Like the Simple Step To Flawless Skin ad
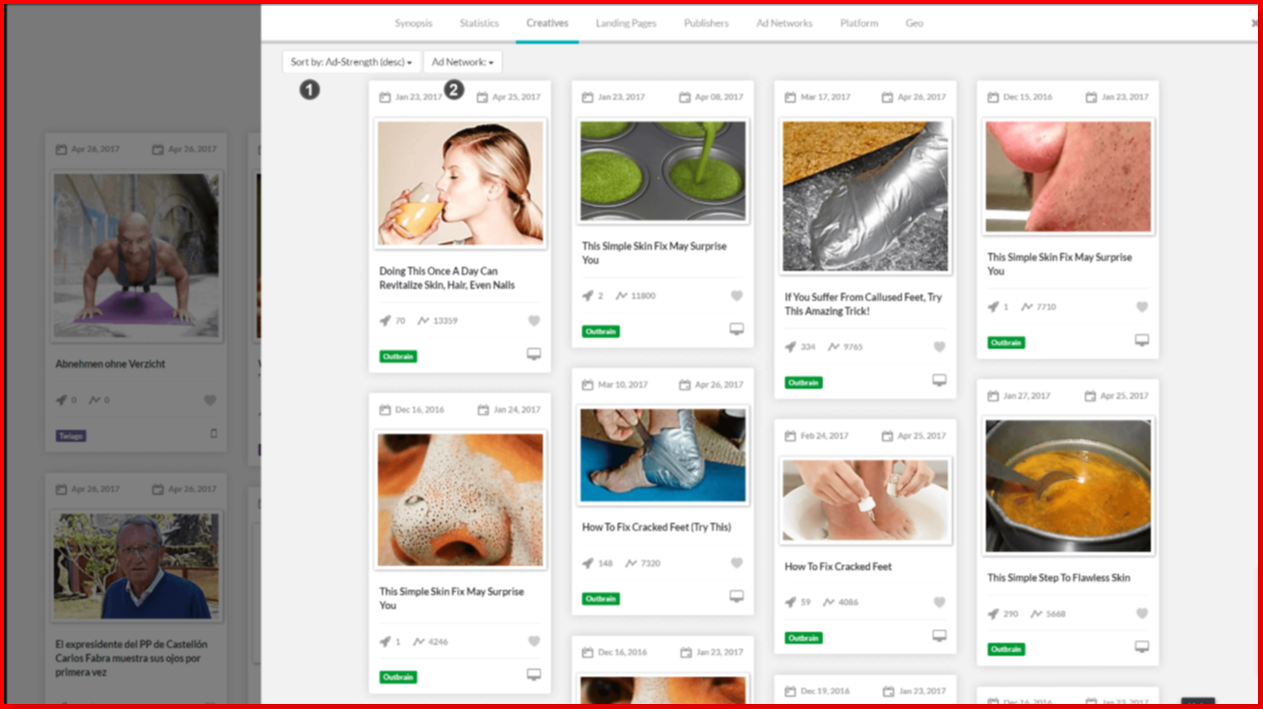Viewport: 1263px width, 709px height. [1142, 614]
